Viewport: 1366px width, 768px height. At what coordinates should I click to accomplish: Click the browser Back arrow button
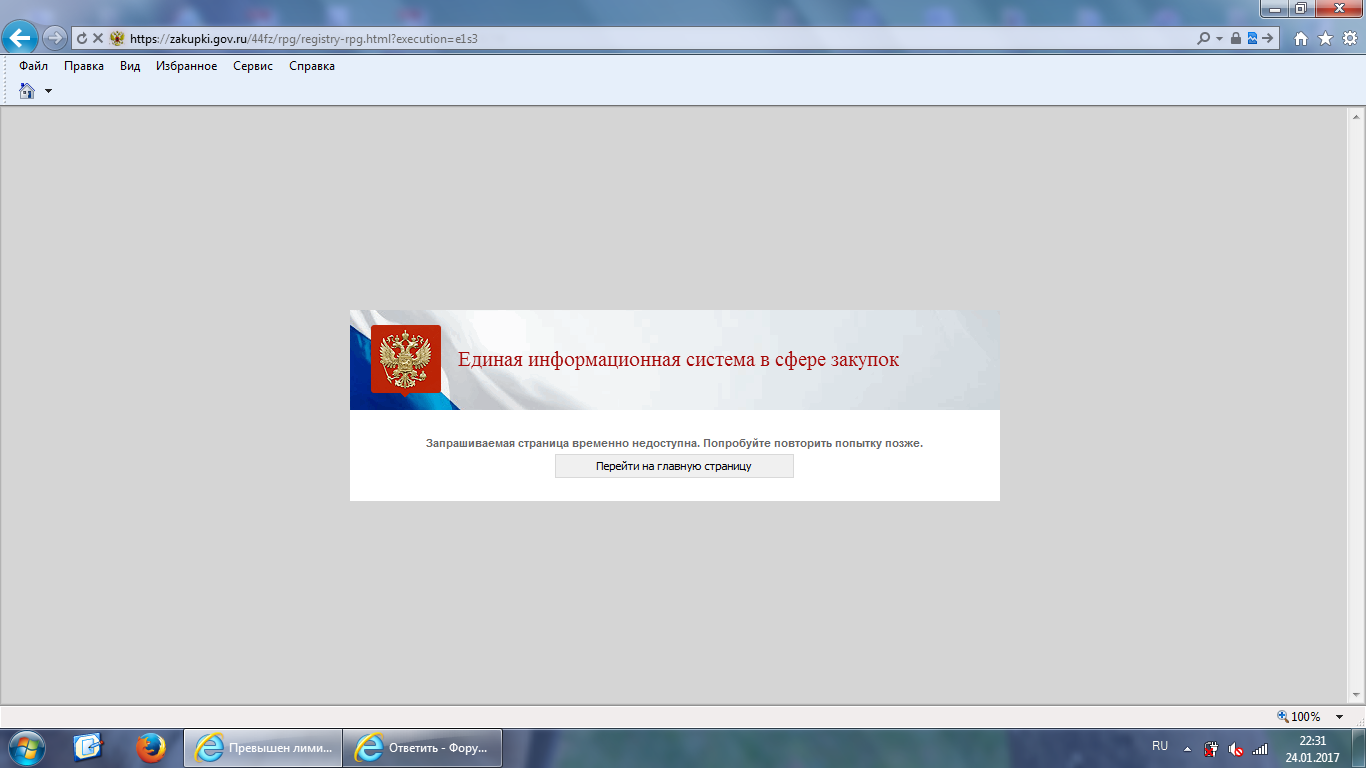[x=20, y=38]
